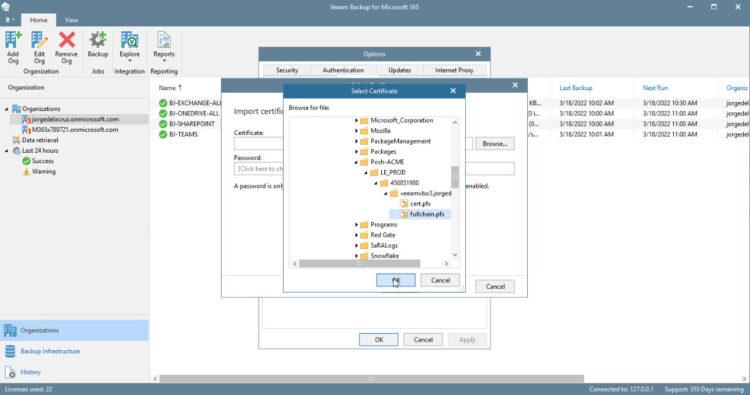Screen dimensions: 750x395
Task: Click the Data retrieval icon in tree
Action: pos(16,140)
